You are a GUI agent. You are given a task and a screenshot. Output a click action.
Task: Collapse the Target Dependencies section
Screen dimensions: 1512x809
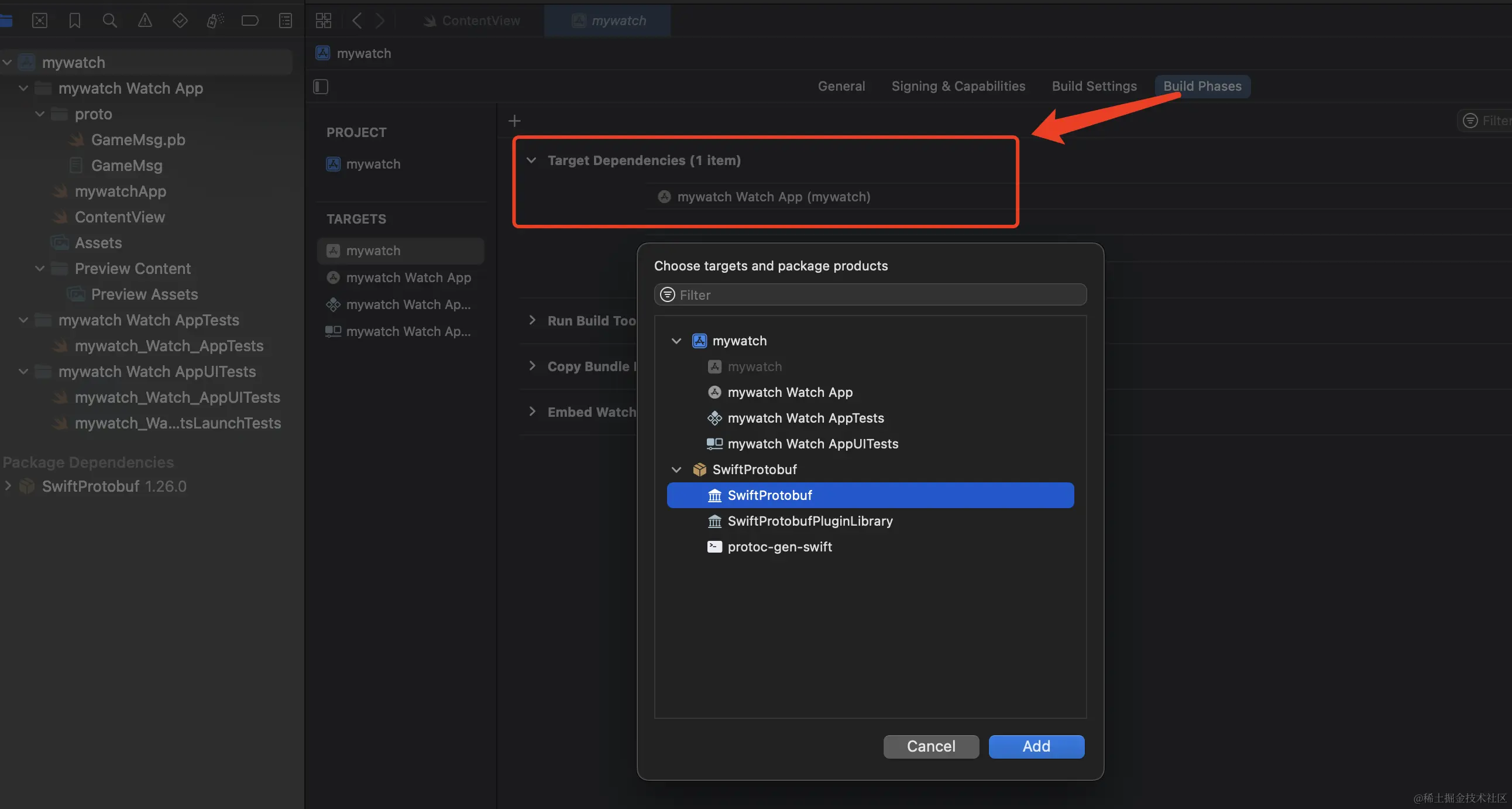[531, 160]
